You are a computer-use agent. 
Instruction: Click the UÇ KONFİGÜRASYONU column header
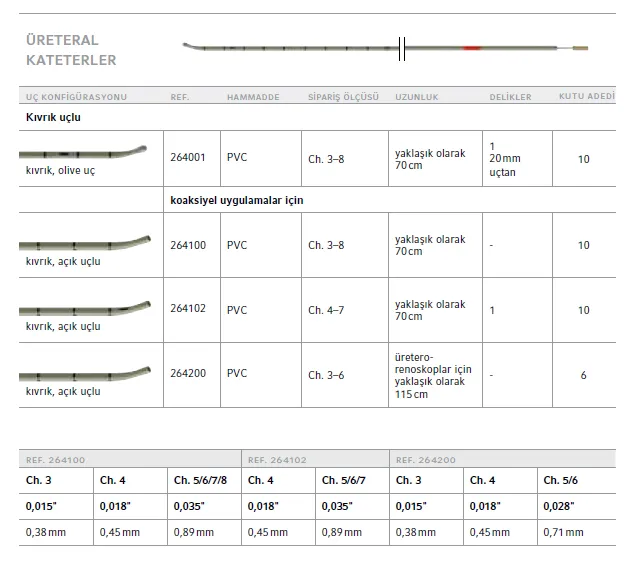(77, 98)
